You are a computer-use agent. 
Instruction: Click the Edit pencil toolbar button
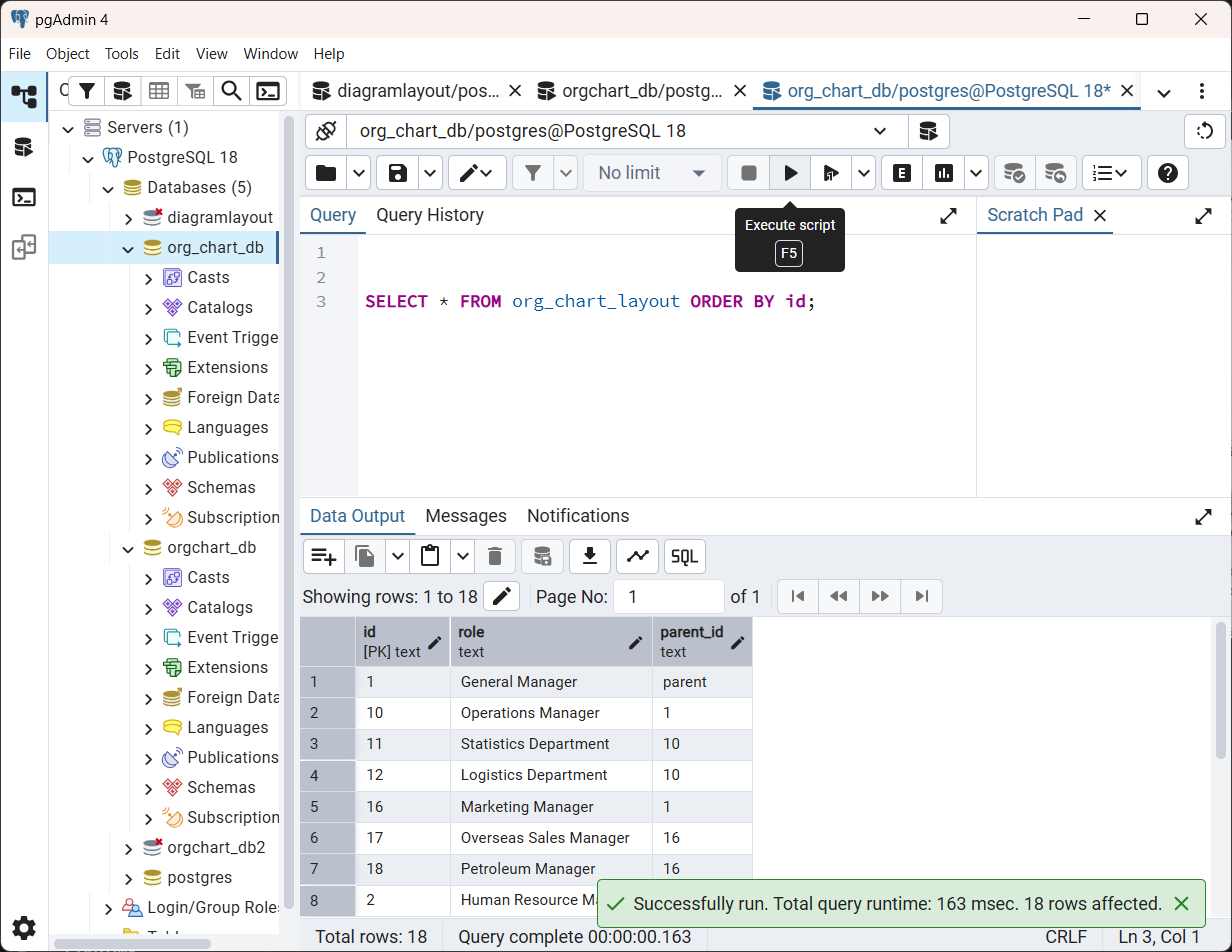(x=475, y=173)
